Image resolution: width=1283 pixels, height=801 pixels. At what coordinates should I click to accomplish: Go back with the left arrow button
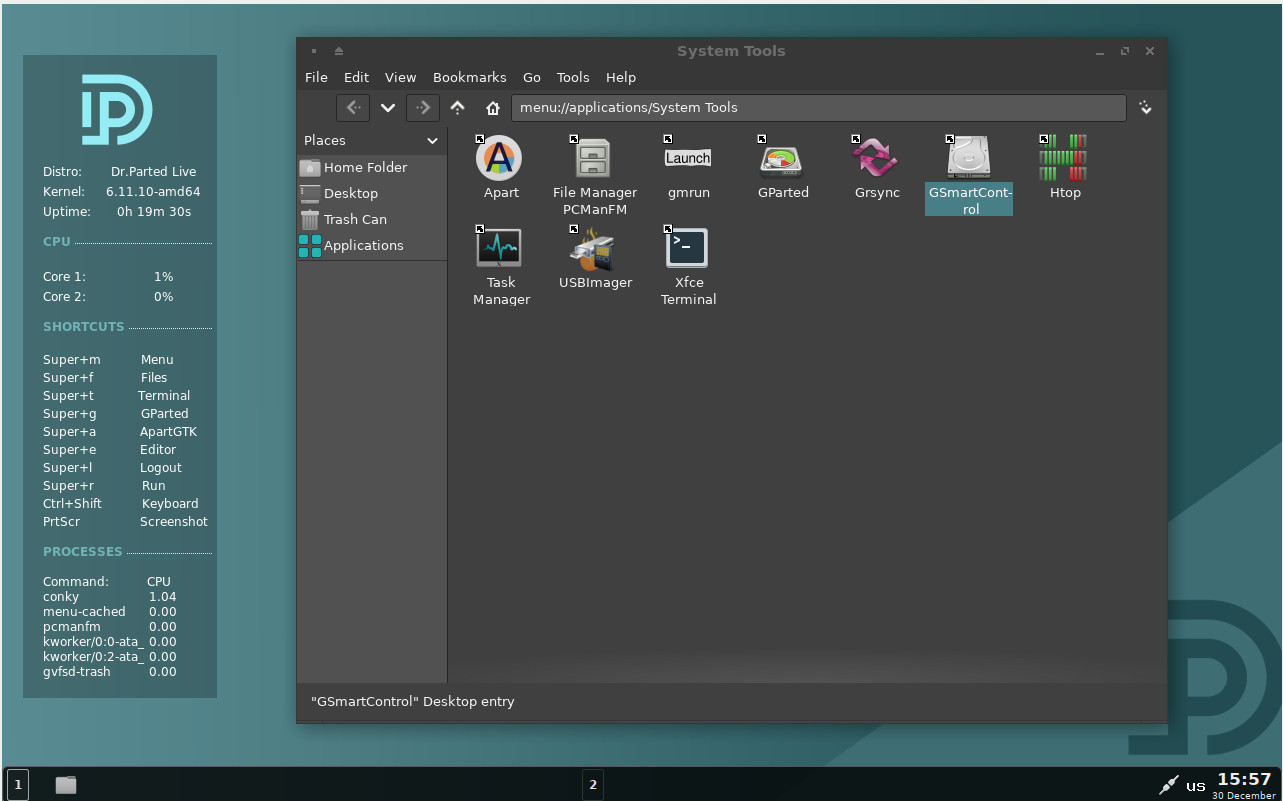353,108
